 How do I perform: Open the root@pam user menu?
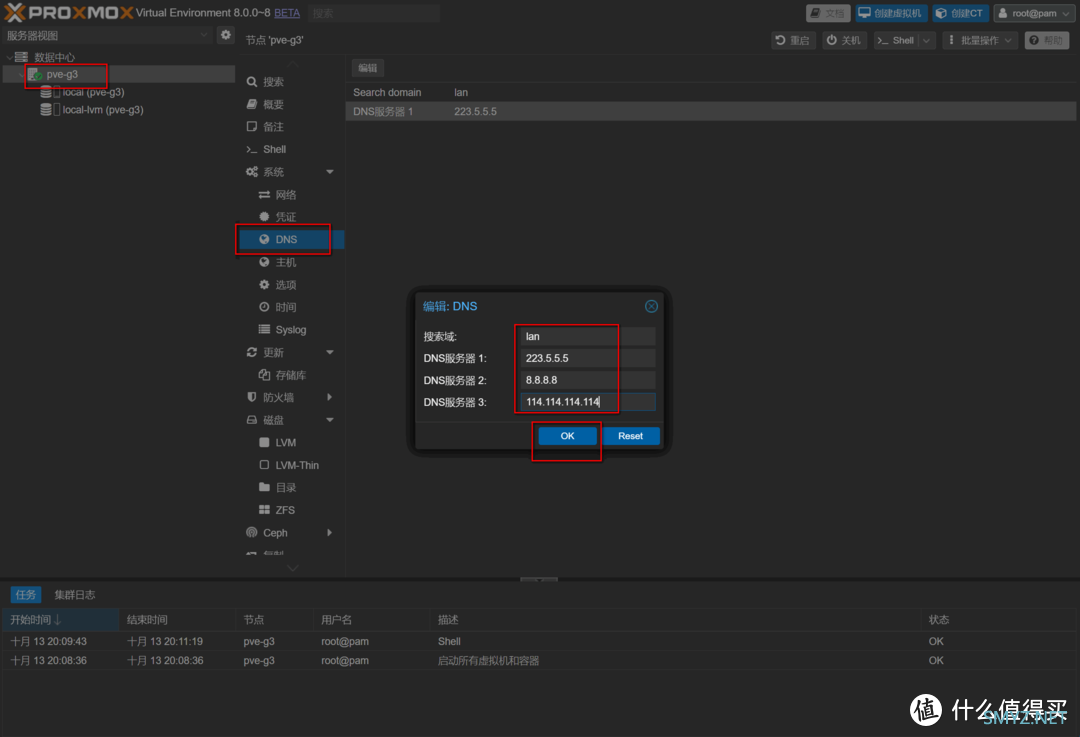tap(1034, 13)
